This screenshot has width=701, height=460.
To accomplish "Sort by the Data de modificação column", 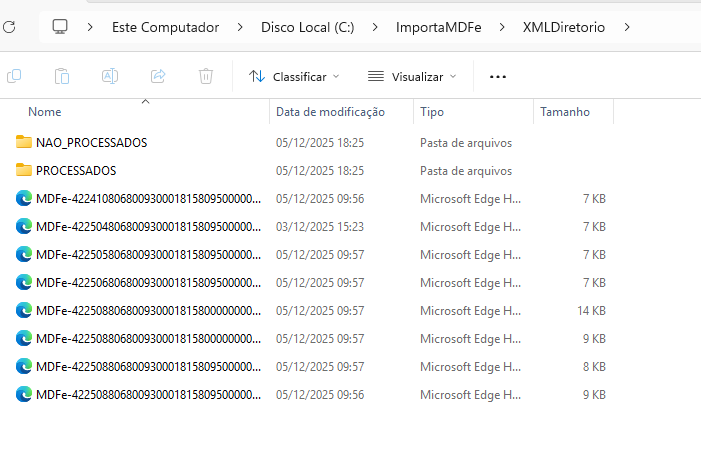I will coord(330,112).
